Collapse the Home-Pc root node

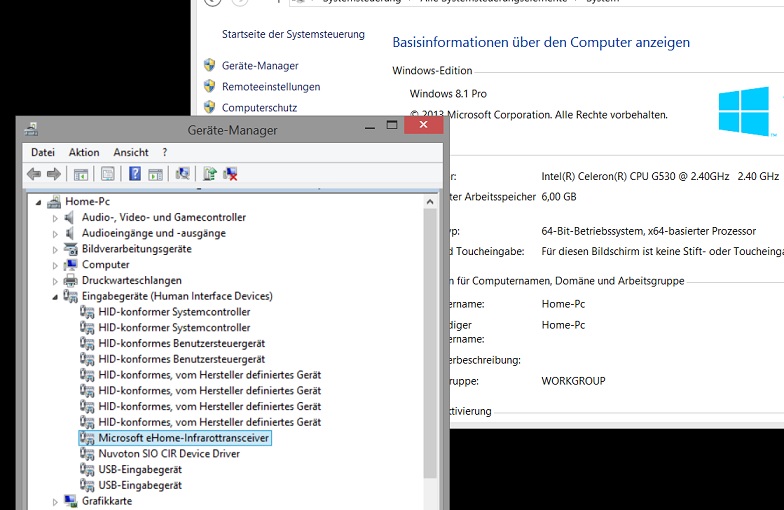38,202
